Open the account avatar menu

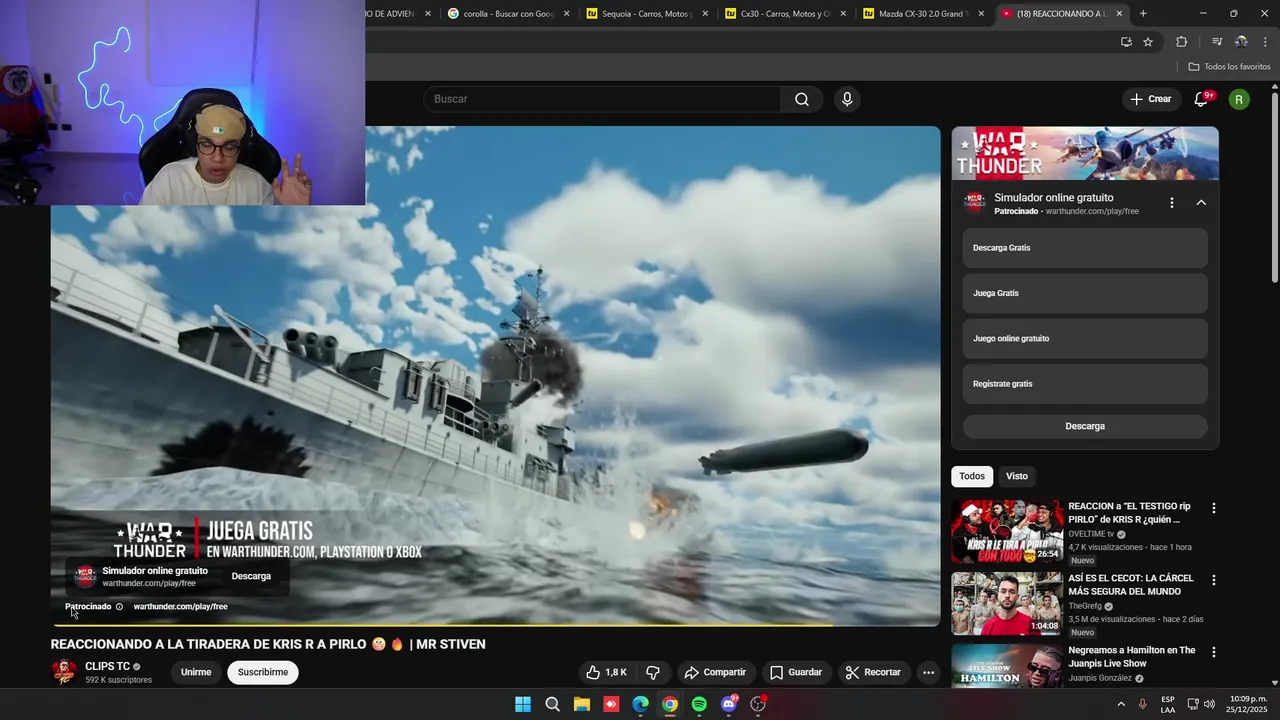[x=1239, y=99]
